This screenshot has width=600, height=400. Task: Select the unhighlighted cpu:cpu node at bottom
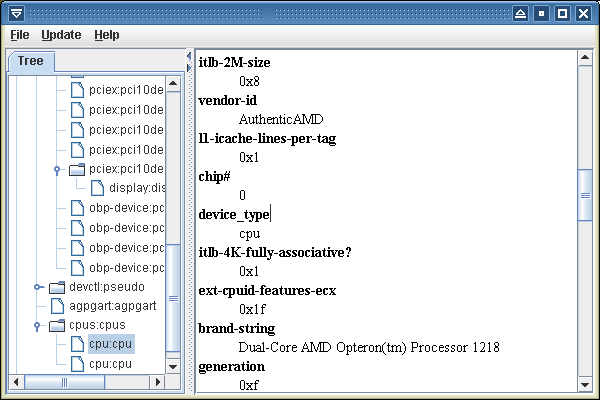coord(111,364)
